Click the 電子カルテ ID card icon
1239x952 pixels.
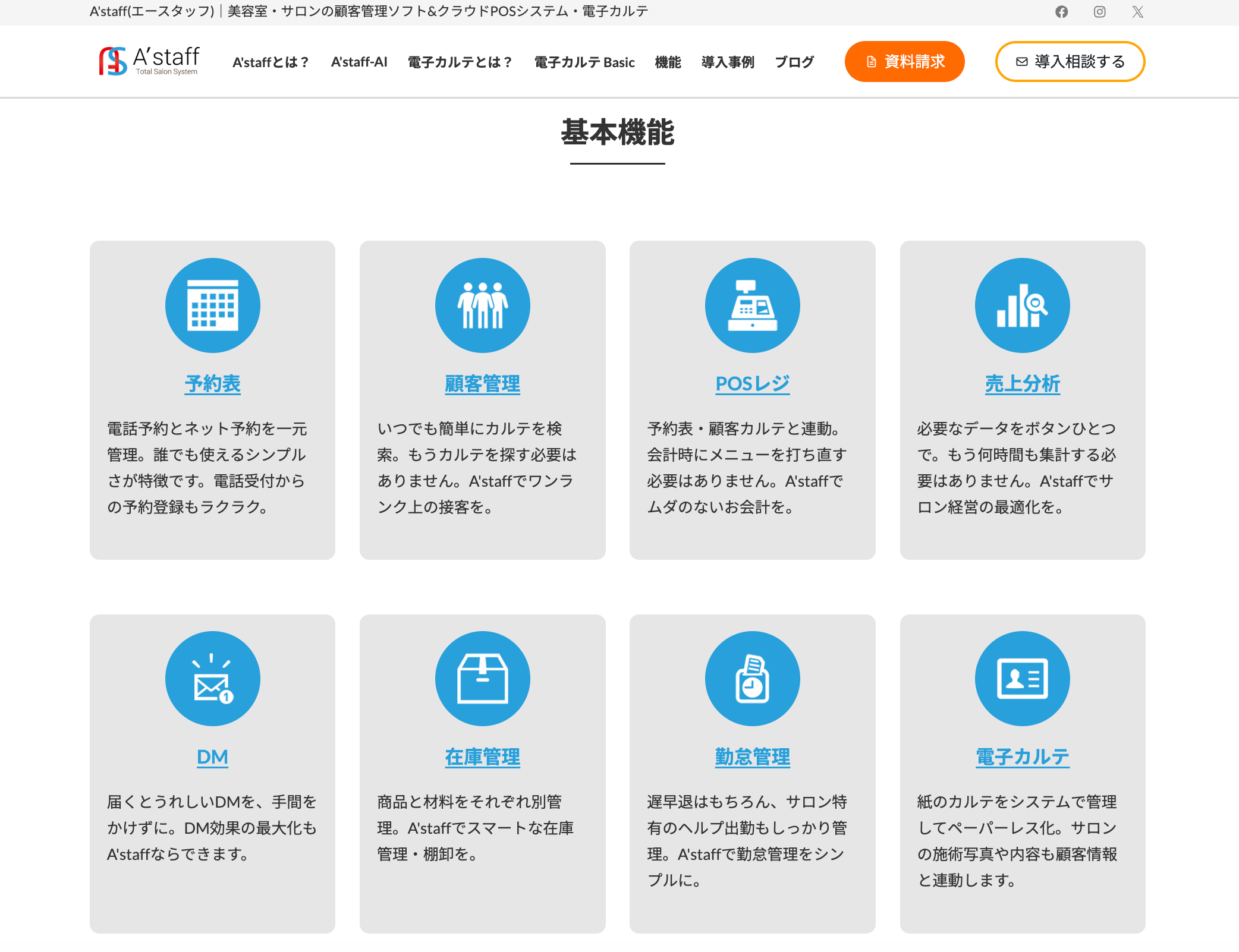pos(1023,678)
